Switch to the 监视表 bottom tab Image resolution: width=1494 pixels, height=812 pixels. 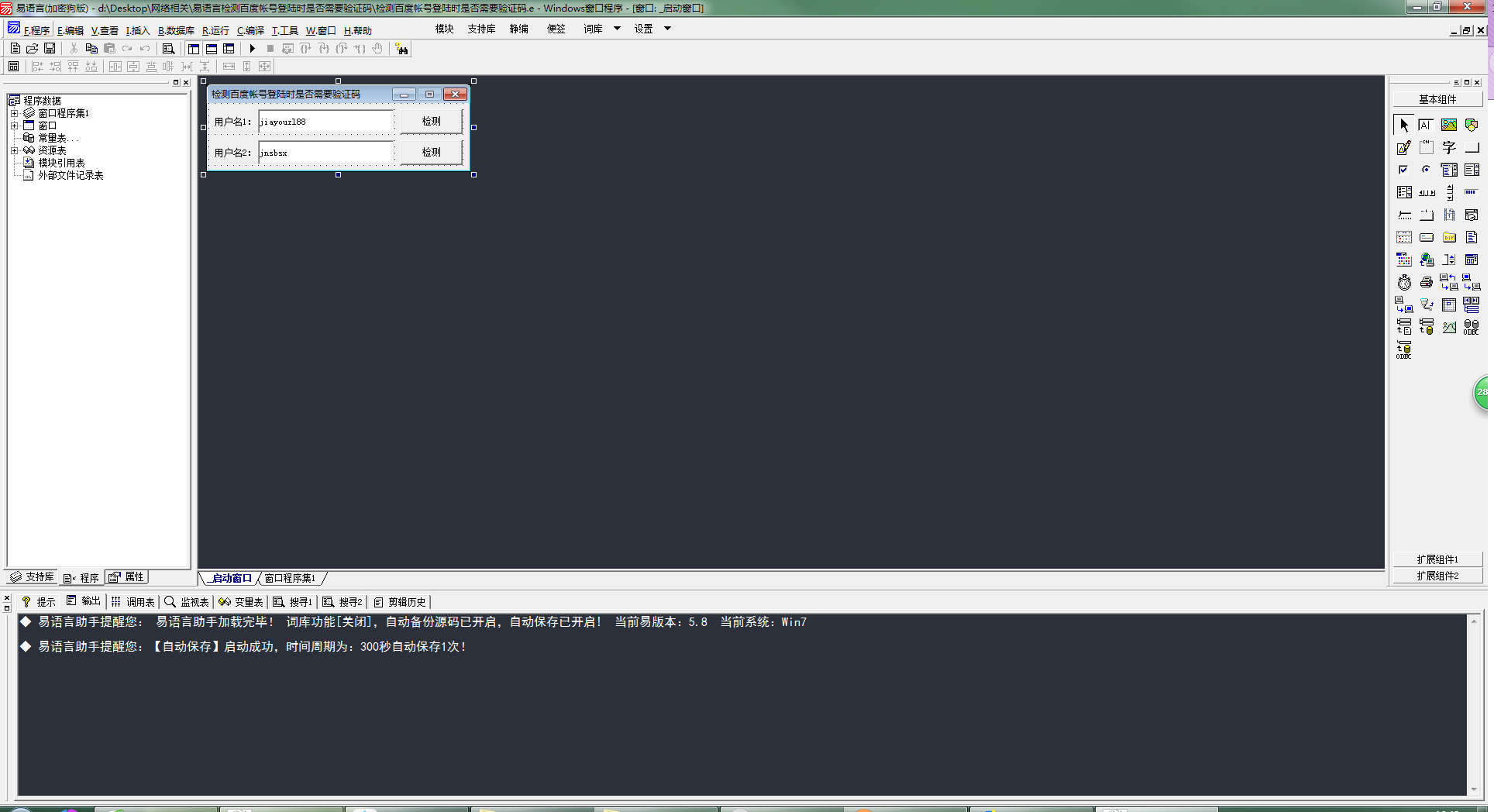tap(187, 601)
